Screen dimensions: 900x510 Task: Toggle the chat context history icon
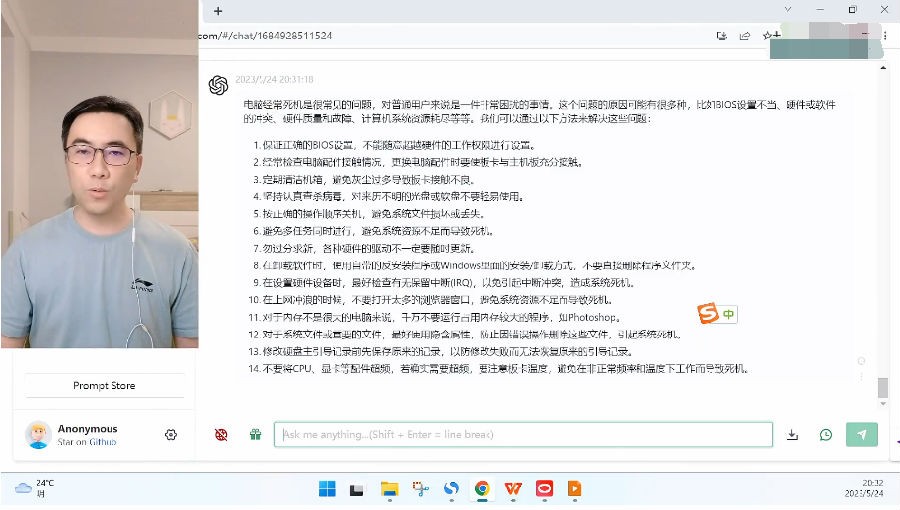(825, 435)
